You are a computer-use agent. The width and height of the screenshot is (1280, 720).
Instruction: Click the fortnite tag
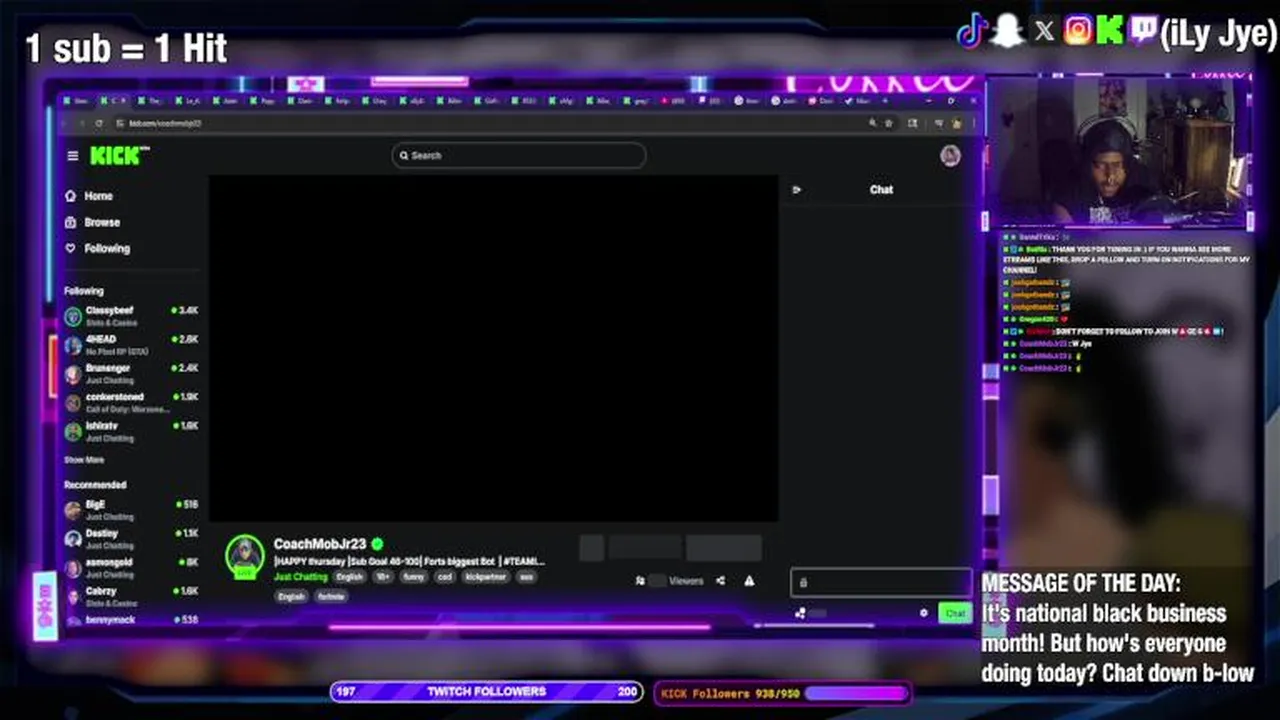click(331, 596)
